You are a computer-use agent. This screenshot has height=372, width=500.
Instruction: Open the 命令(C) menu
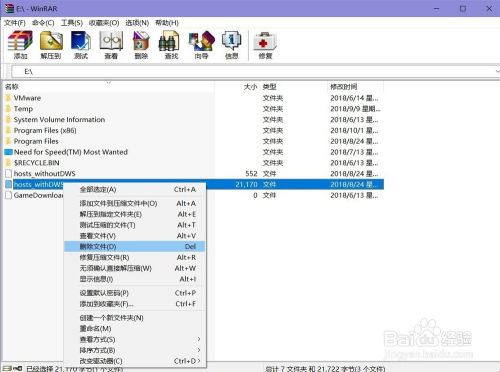click(x=43, y=23)
